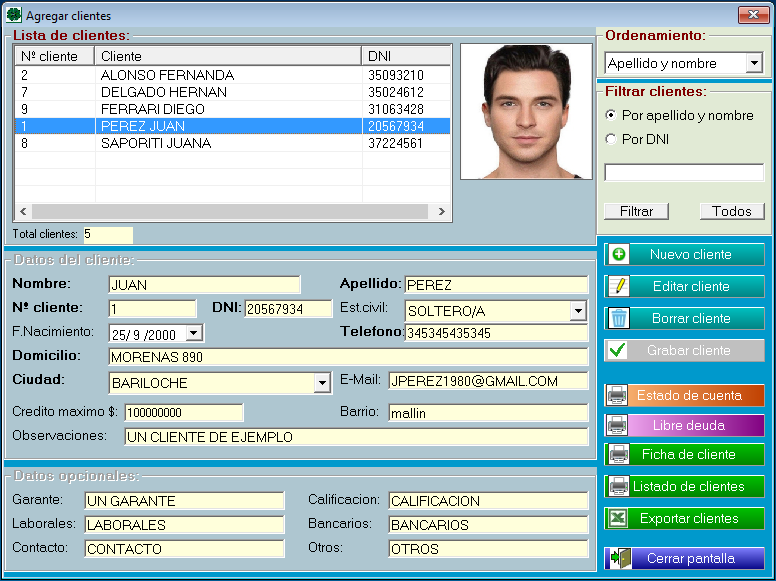The height and width of the screenshot is (581, 776).
Task: Click the Excel icon on Exportar clientes
Action: pyautogui.click(x=618, y=518)
